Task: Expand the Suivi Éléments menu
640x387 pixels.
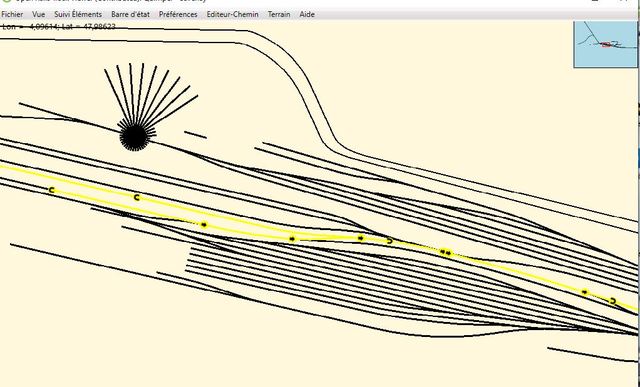Action: click(78, 14)
